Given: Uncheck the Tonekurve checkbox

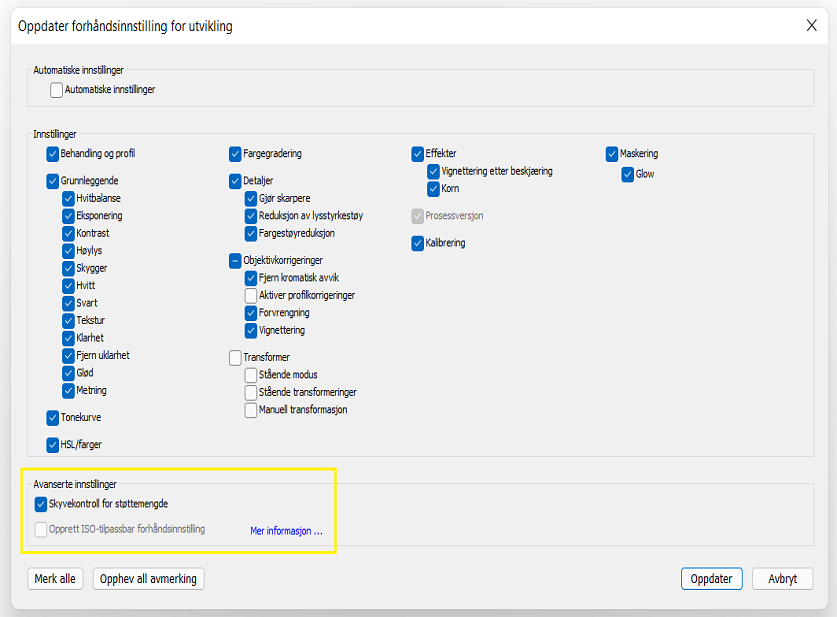Looking at the screenshot, I should (x=53, y=418).
